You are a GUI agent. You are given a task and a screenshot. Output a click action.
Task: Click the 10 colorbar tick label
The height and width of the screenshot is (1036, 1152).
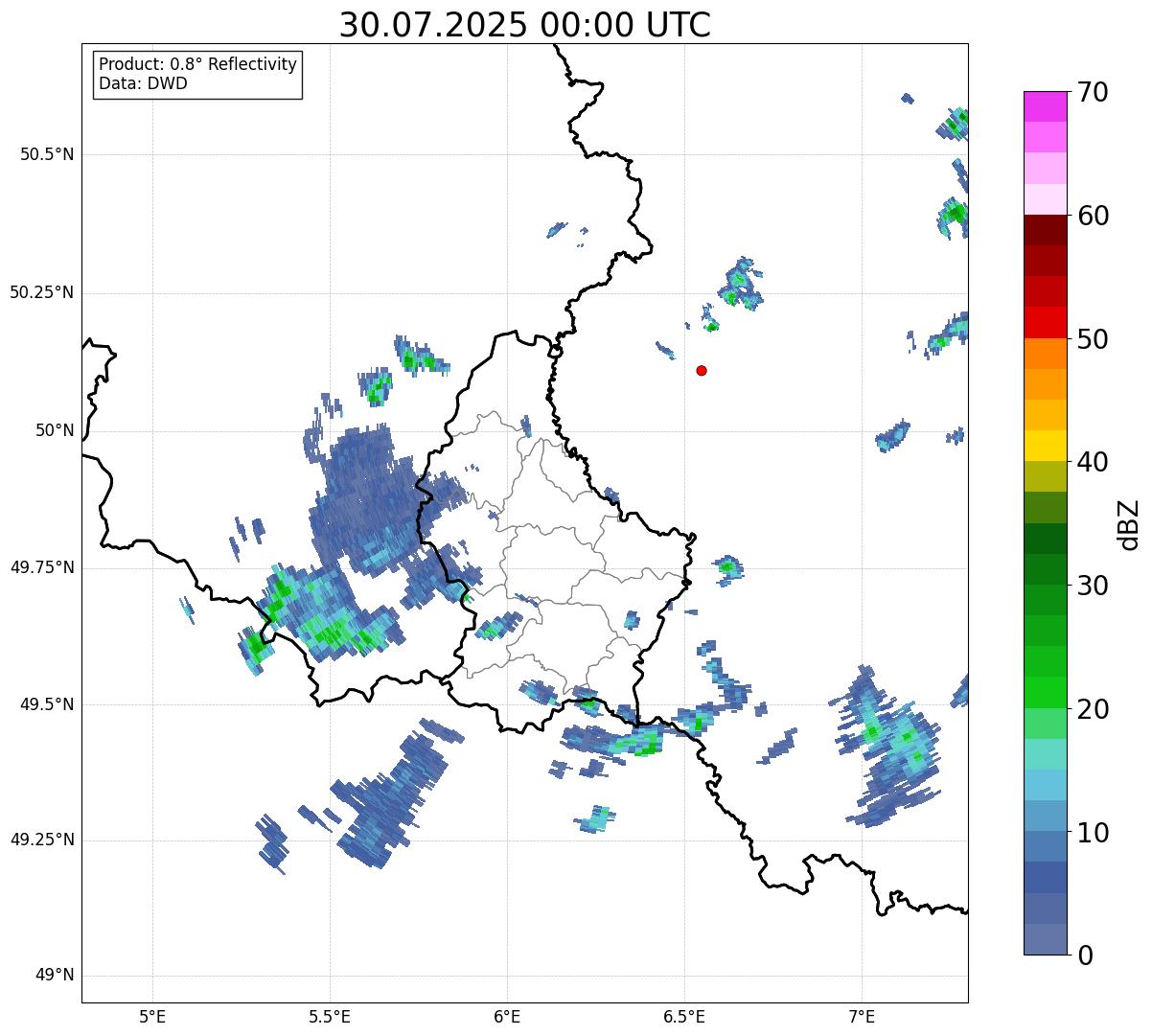pos(1093,832)
